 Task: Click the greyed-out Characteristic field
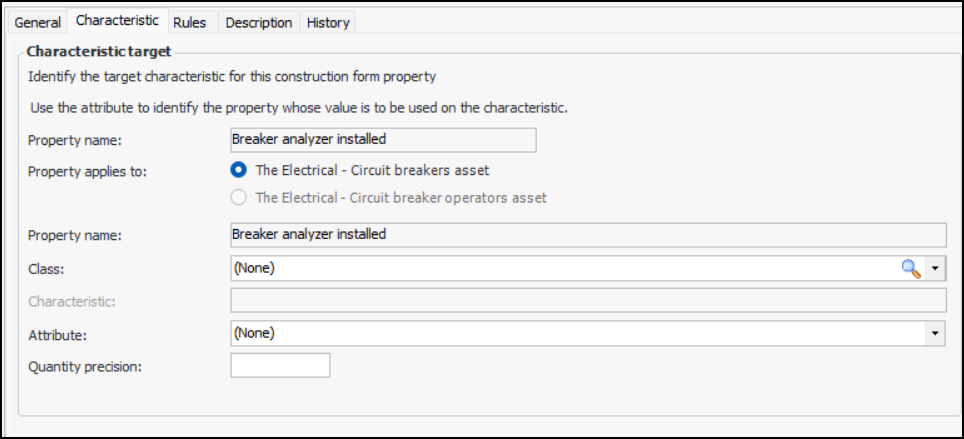coord(588,300)
